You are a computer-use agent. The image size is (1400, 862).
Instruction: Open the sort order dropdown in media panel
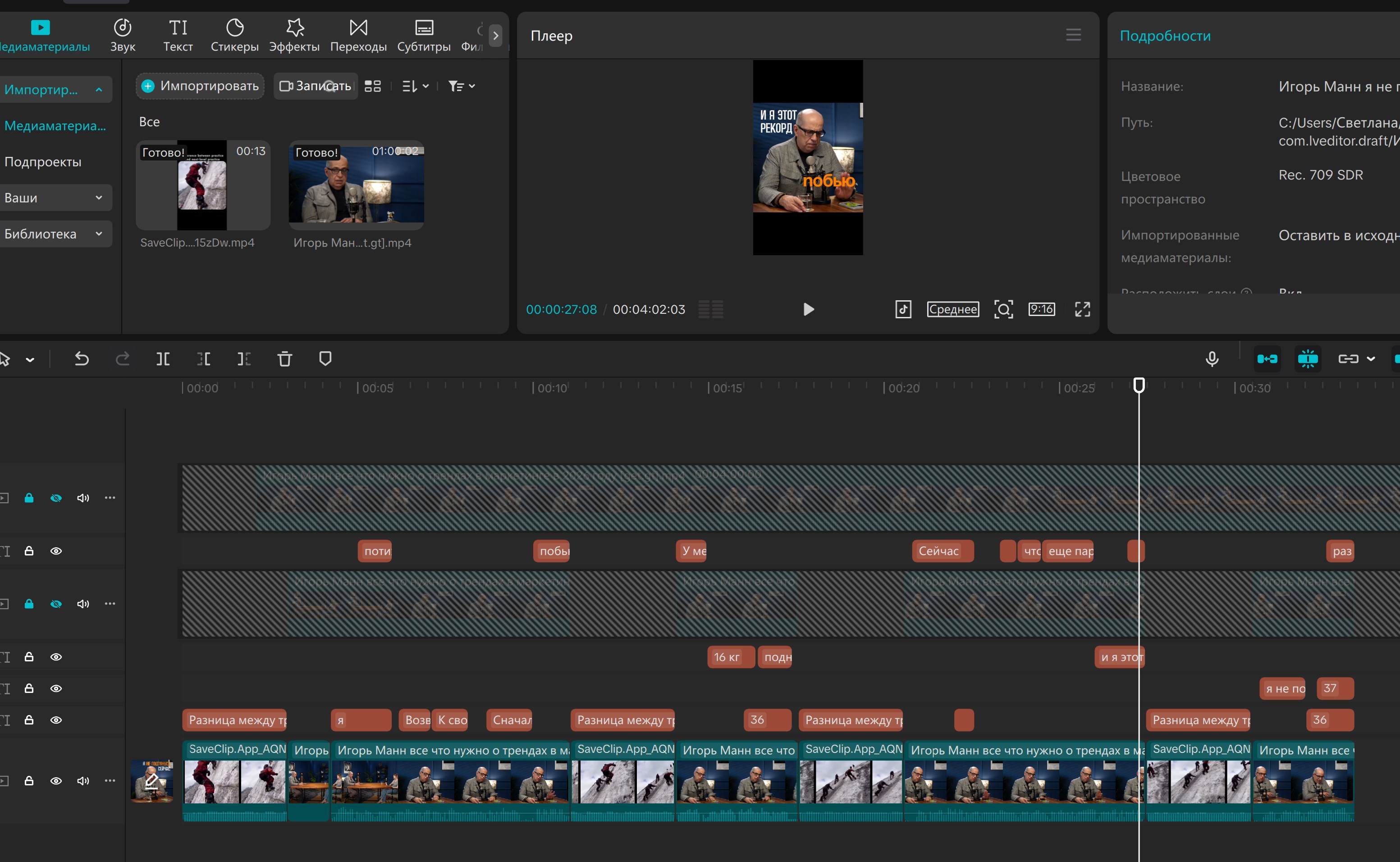click(416, 86)
